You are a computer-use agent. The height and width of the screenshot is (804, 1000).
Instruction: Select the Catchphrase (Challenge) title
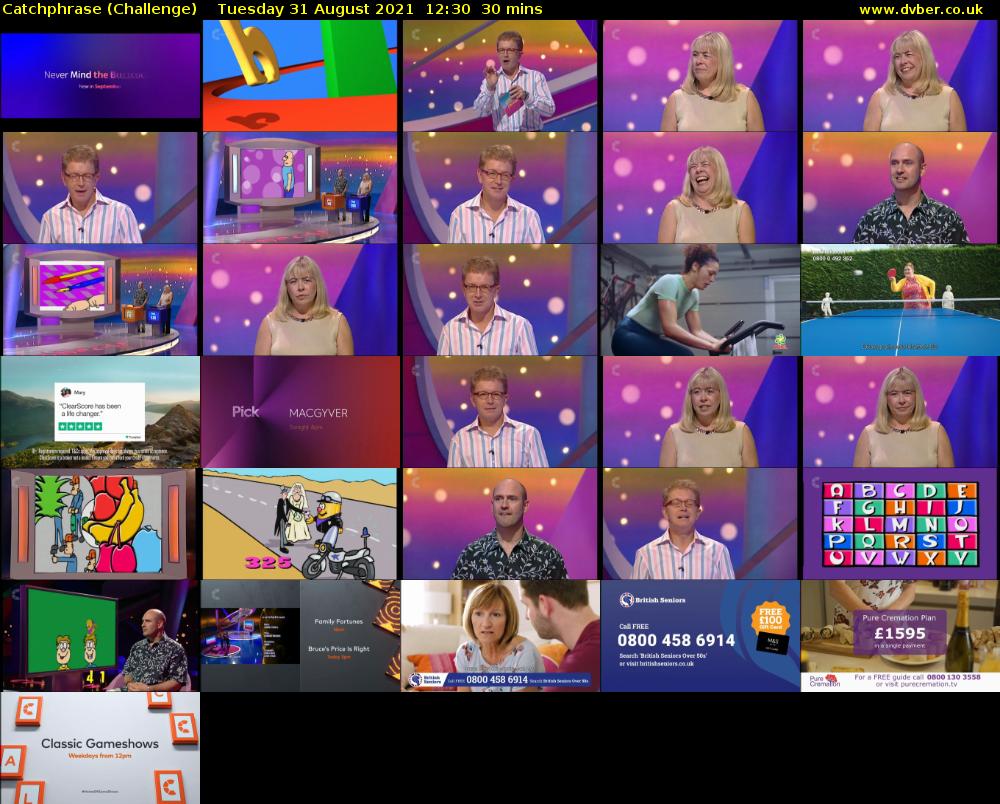pyautogui.click(x=96, y=9)
